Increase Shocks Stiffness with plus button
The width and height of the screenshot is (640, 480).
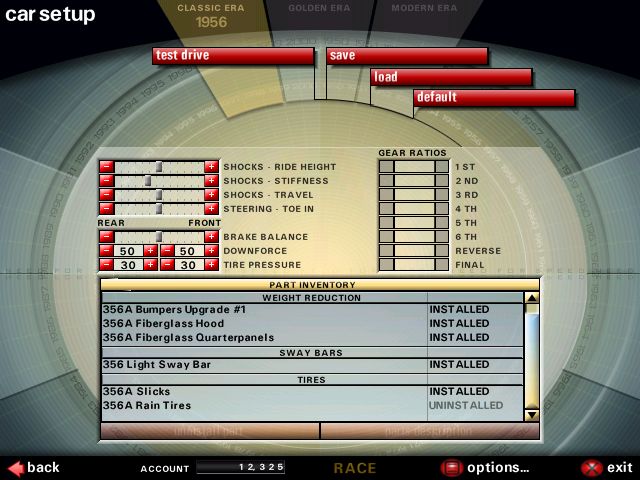coord(211,180)
